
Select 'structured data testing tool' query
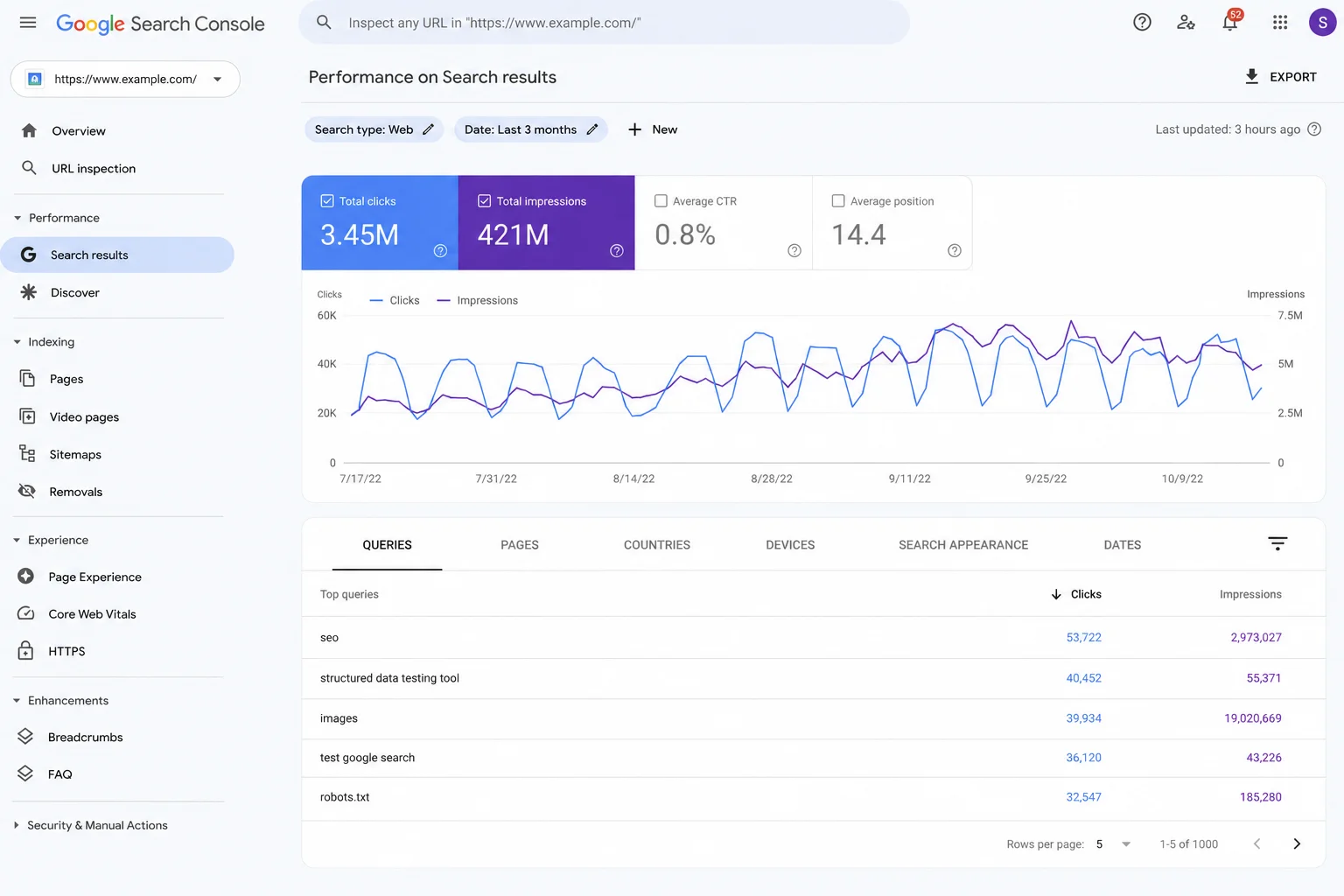[814, 678]
